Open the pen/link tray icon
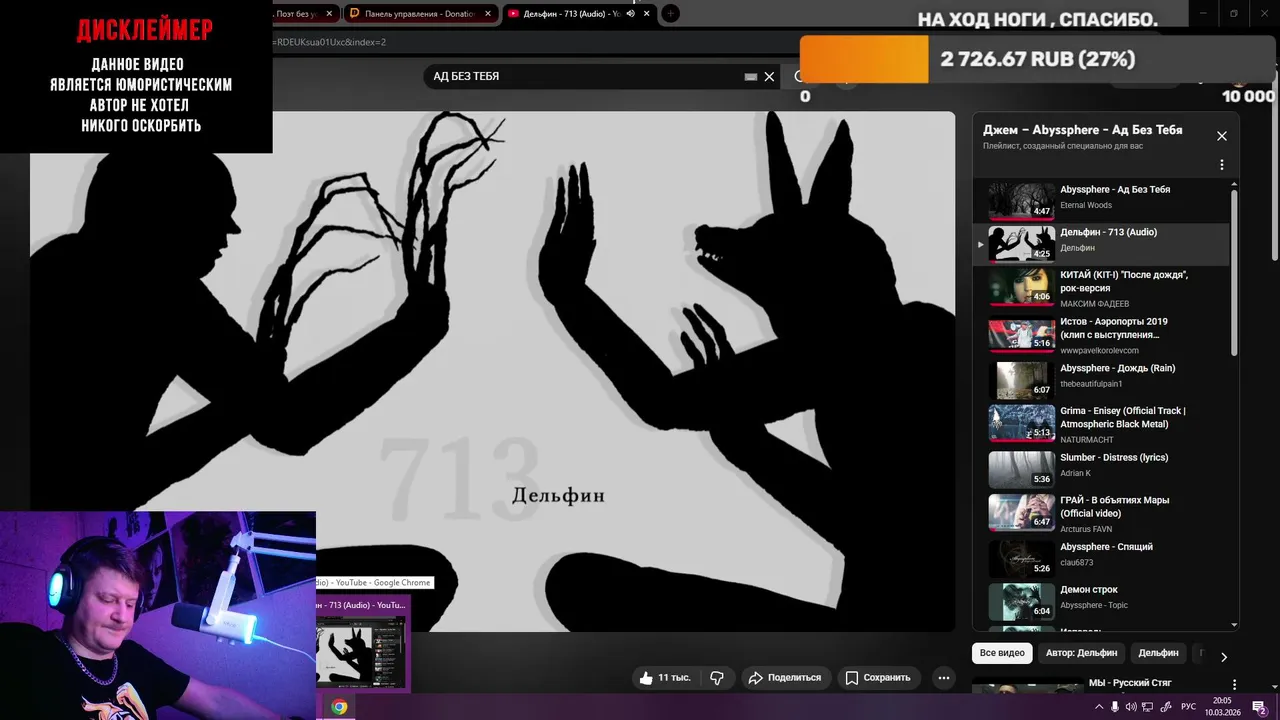Image resolution: width=1280 pixels, height=720 pixels. point(1165,707)
